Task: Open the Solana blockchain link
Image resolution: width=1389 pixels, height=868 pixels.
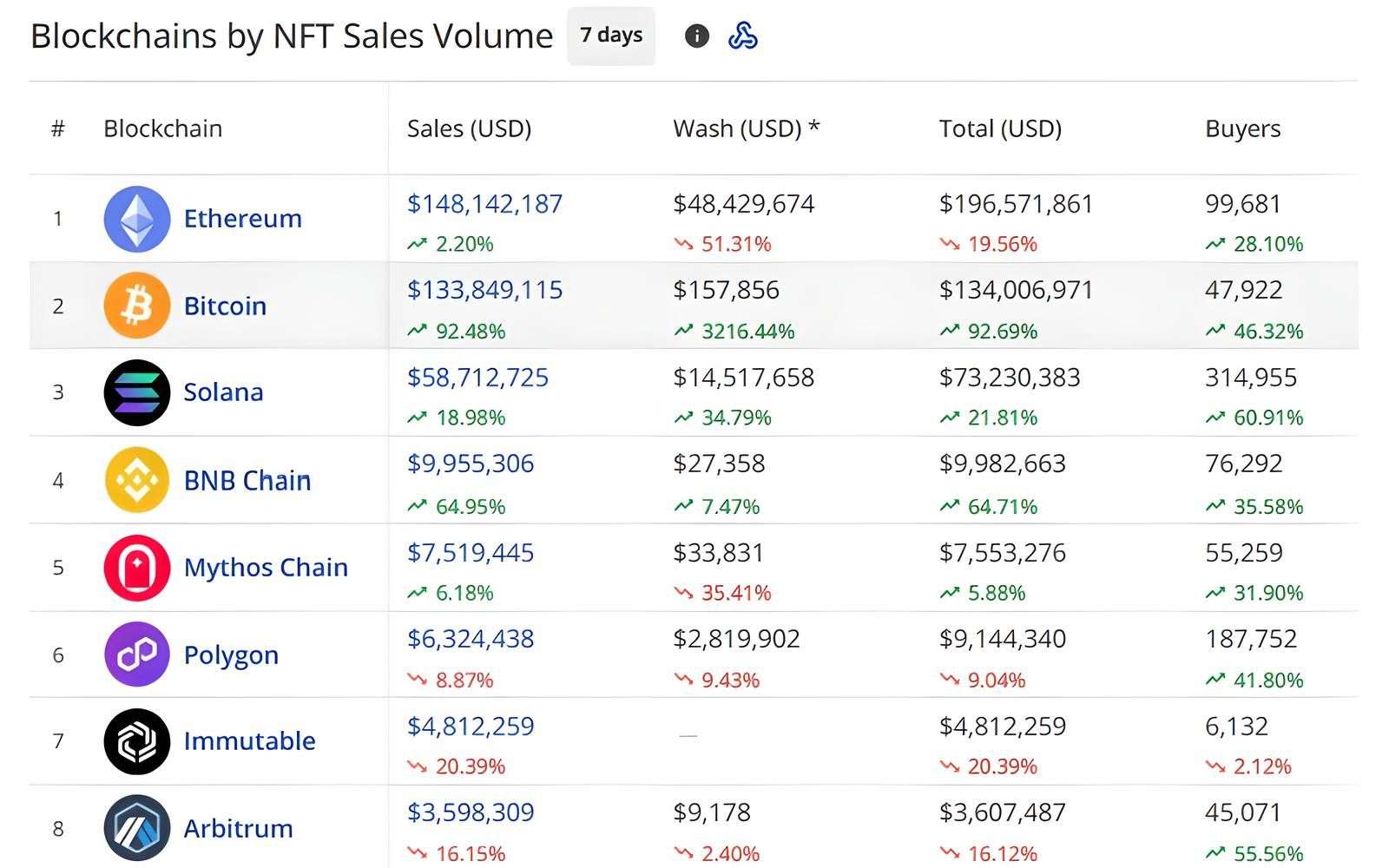Action: point(223,392)
